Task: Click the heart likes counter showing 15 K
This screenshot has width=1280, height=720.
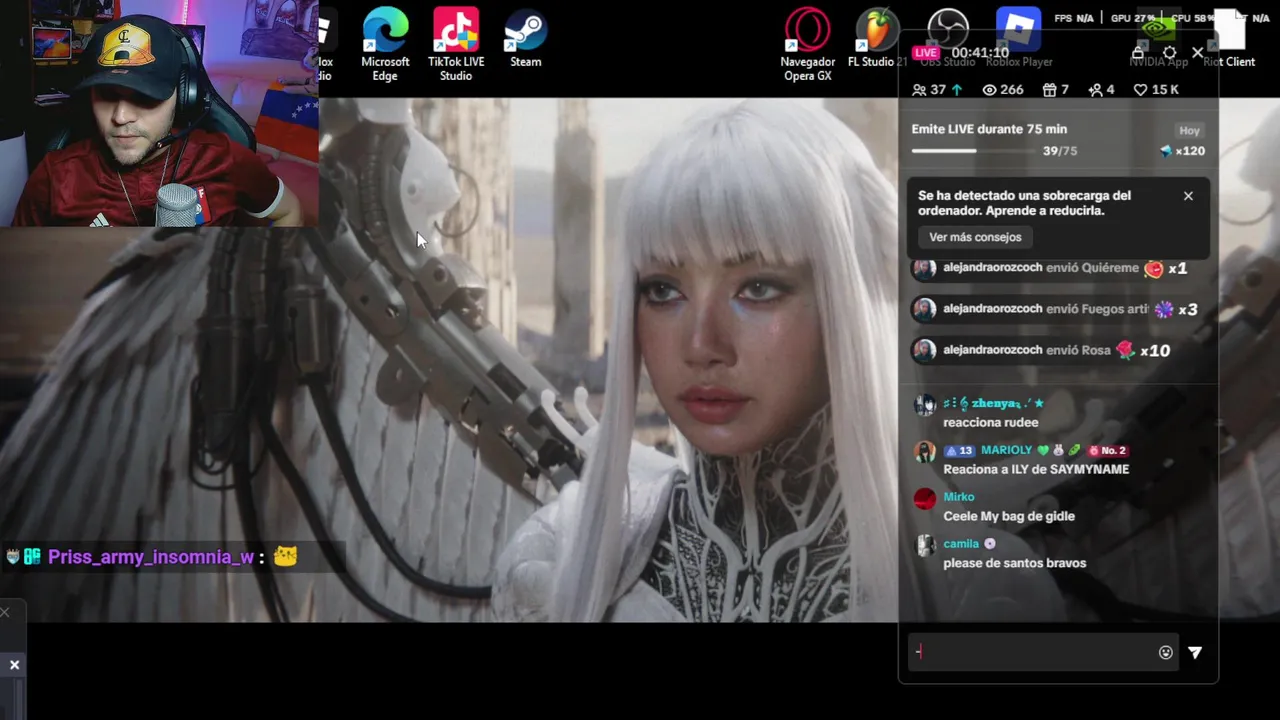Action: 1156,90
